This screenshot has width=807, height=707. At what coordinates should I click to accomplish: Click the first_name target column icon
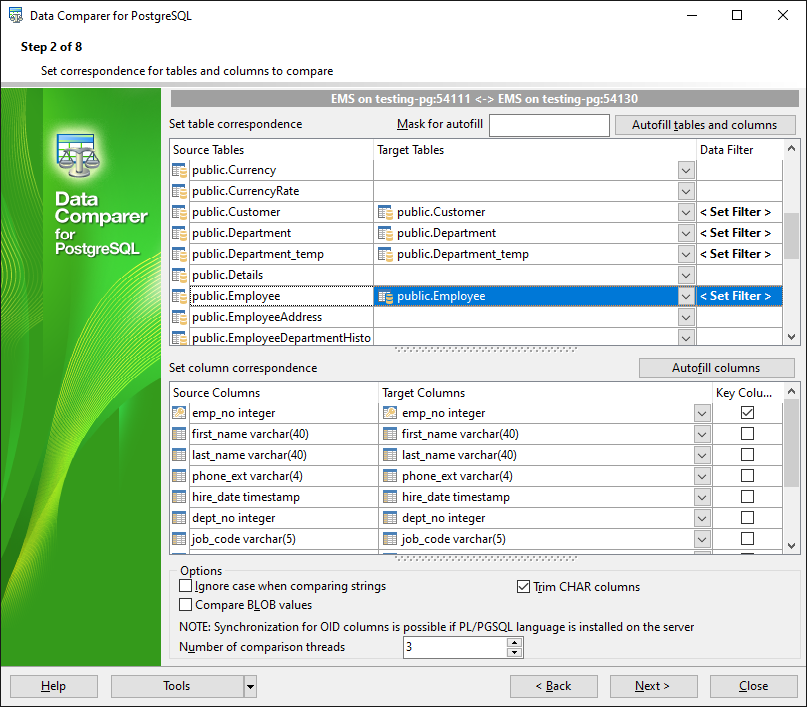[390, 434]
